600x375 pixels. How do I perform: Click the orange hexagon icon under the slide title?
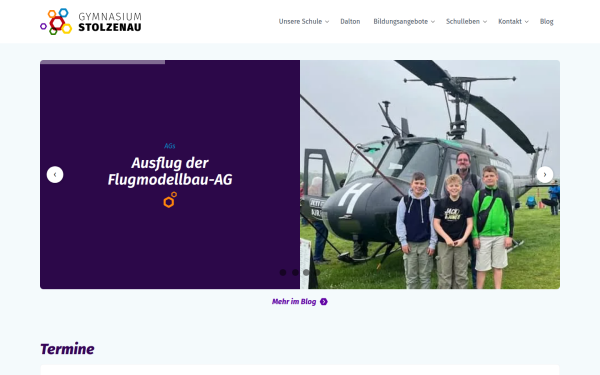[170, 200]
